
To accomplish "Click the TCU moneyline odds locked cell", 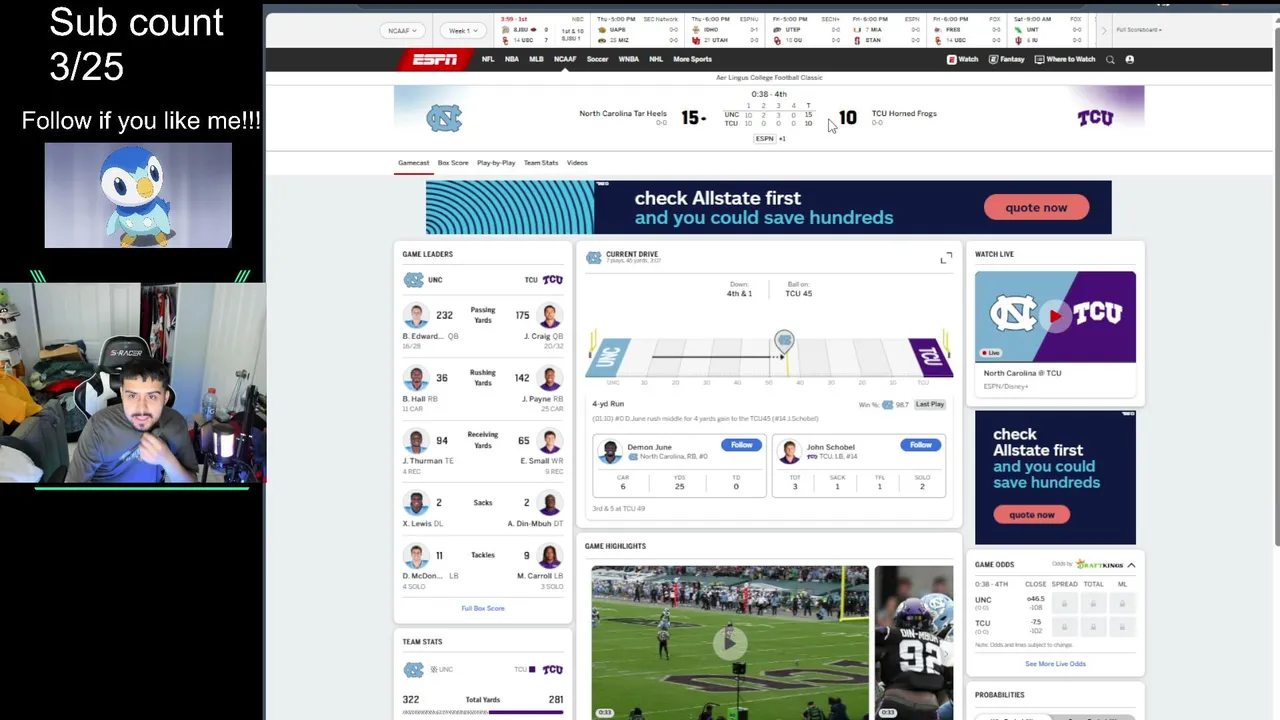I will click(x=1122, y=627).
